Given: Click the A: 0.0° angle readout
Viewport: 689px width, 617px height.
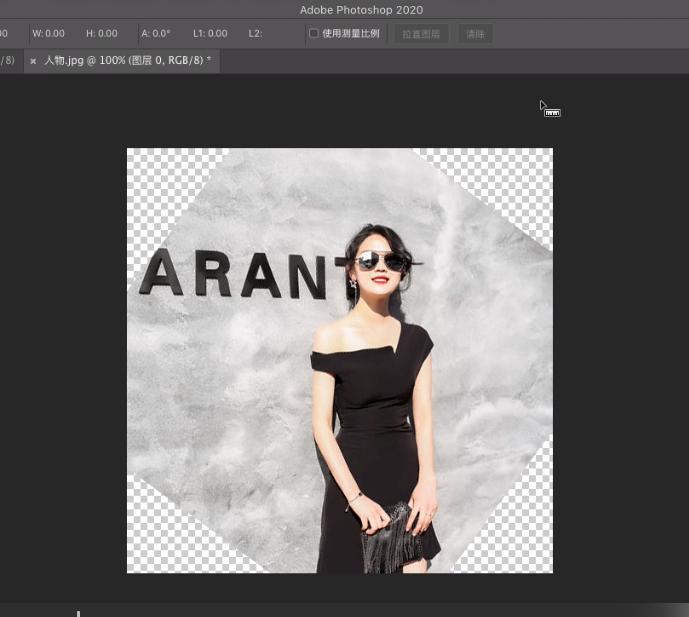Looking at the screenshot, I should [155, 34].
